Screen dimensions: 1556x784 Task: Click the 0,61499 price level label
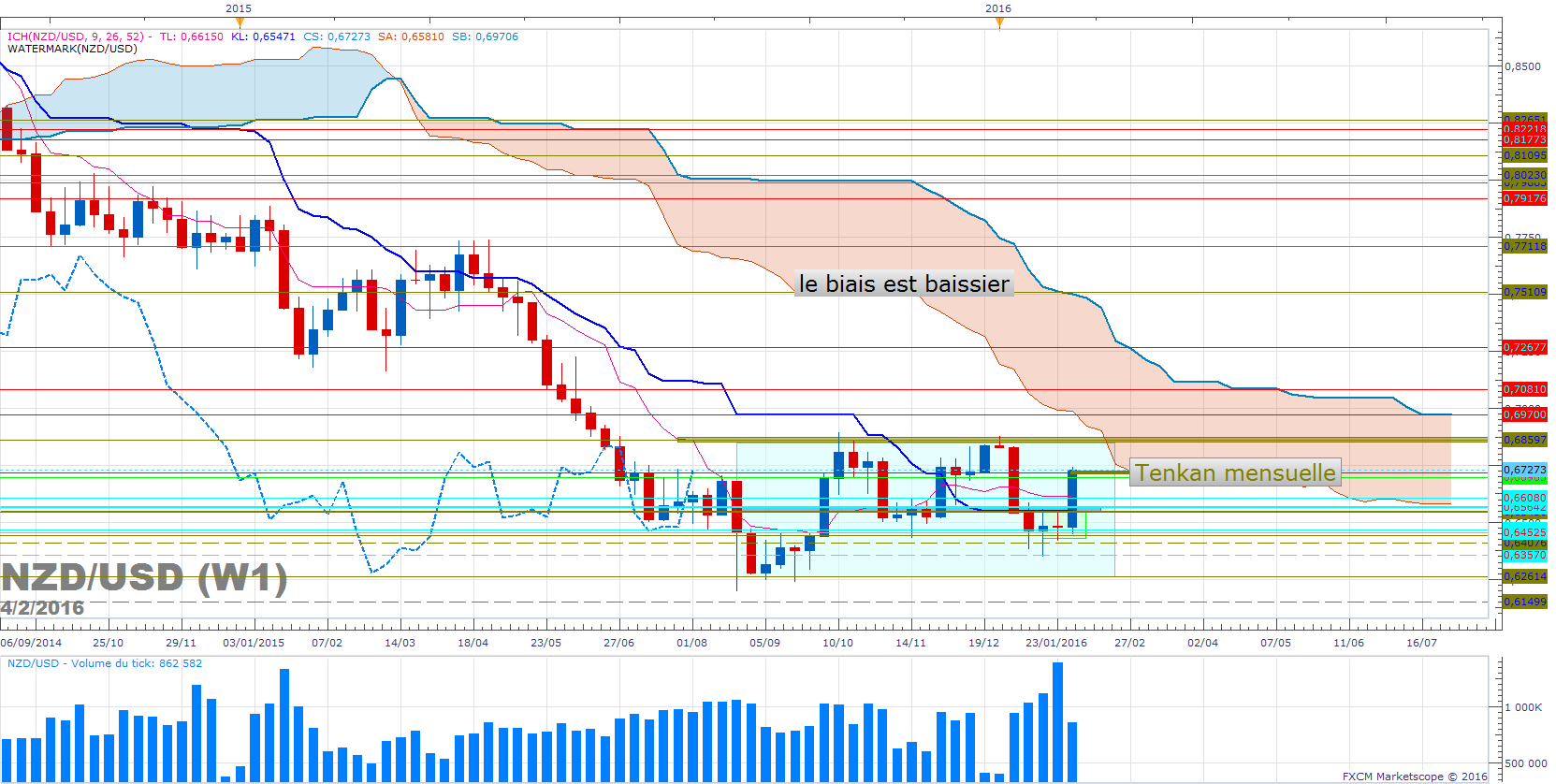point(1525,602)
